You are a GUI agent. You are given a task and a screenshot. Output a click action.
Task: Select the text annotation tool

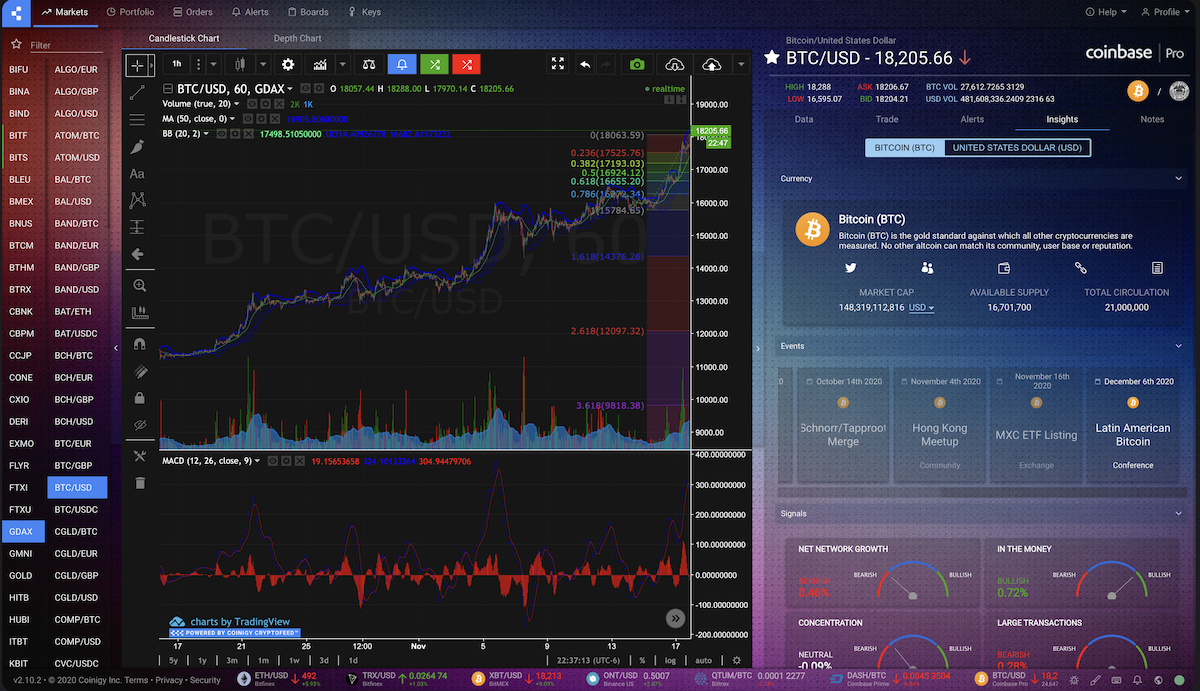(137, 173)
